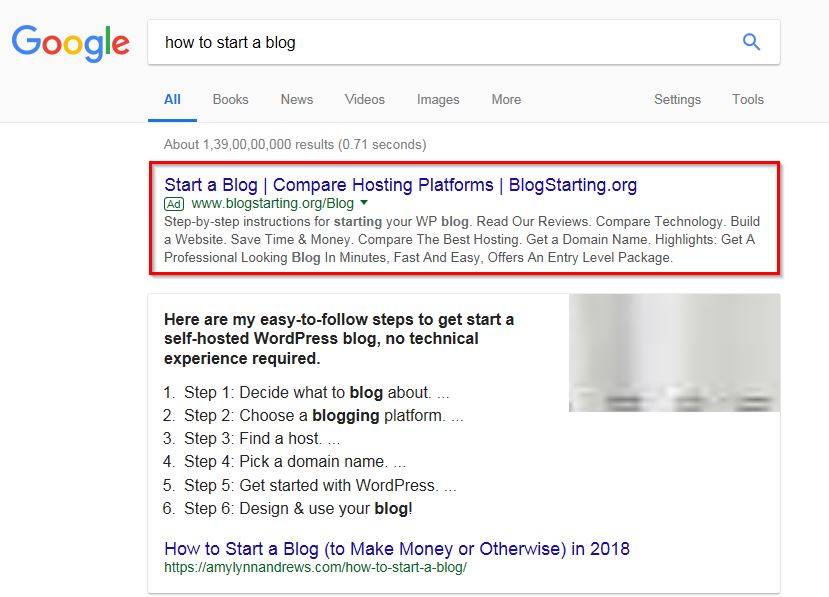Open the Videos tab

[365, 99]
